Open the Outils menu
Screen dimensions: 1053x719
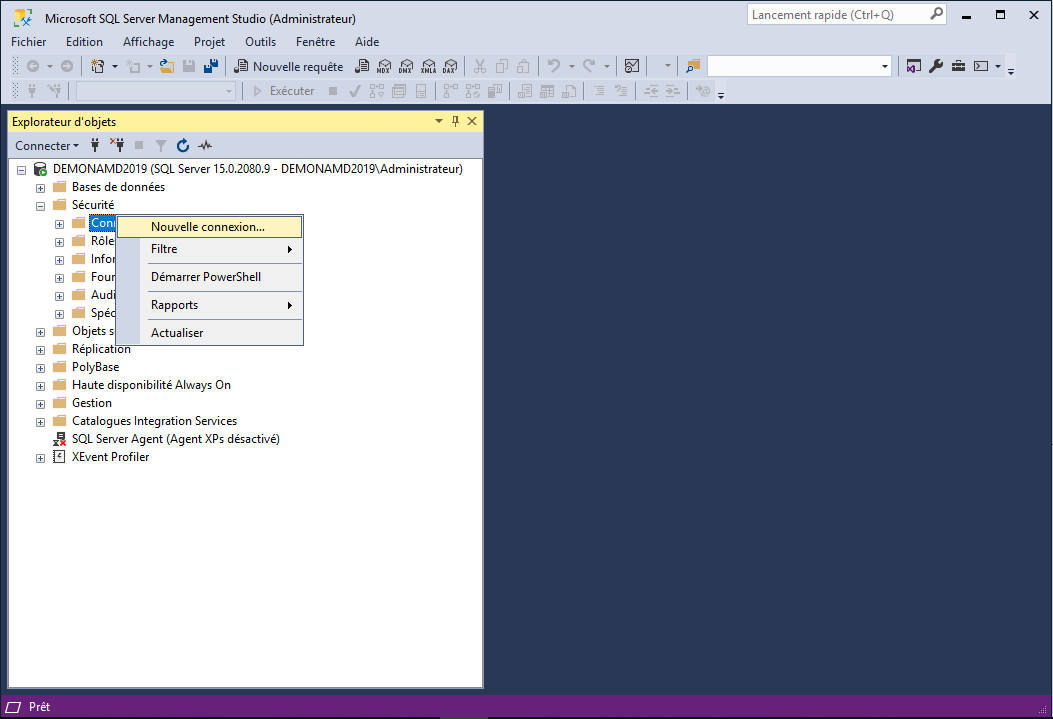point(260,42)
